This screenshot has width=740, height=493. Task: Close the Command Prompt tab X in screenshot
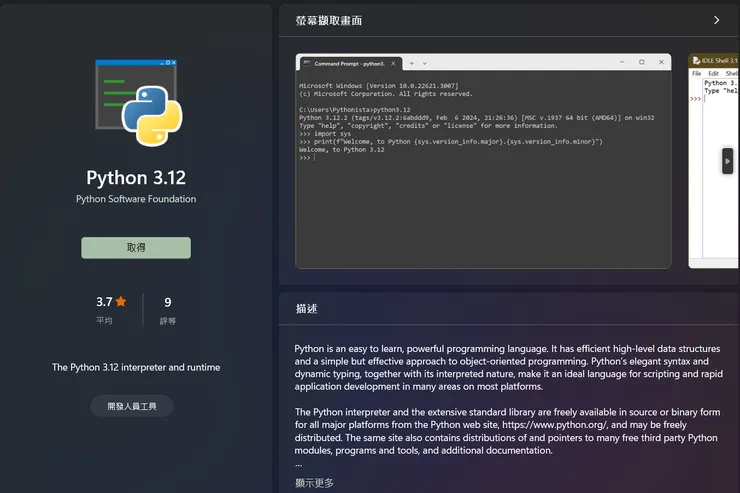393,64
